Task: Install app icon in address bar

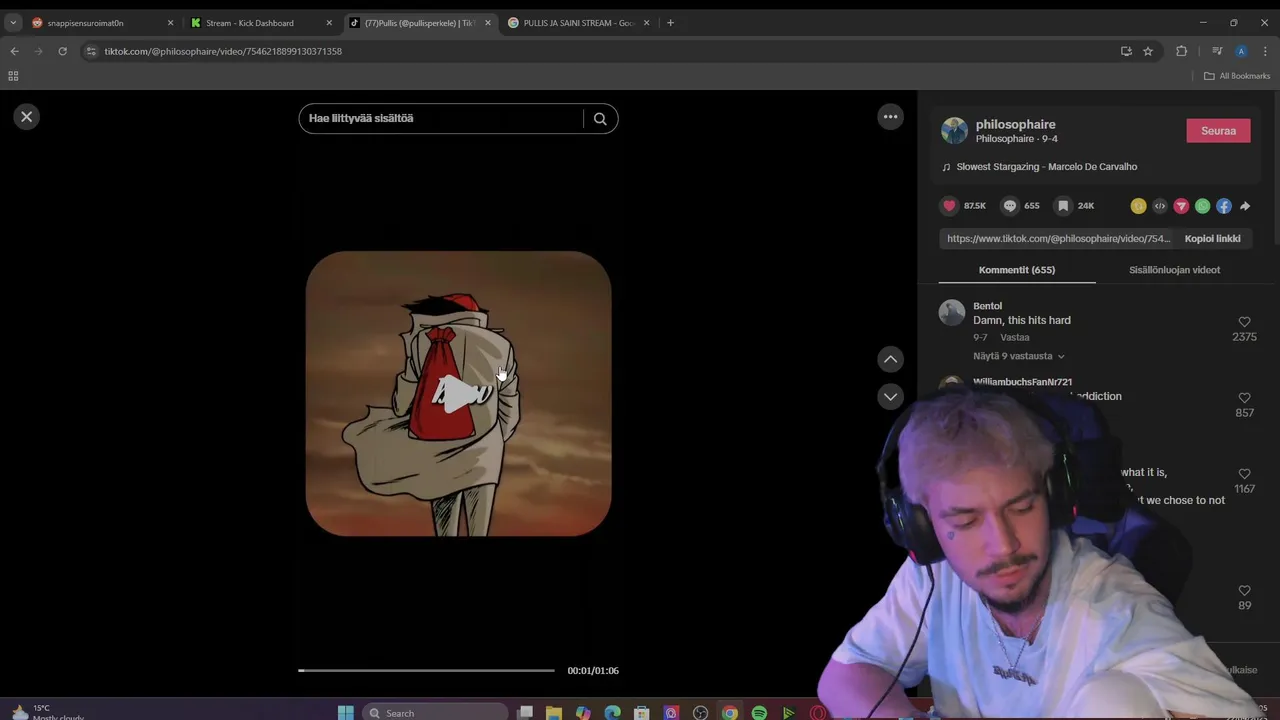Action: click(1126, 51)
